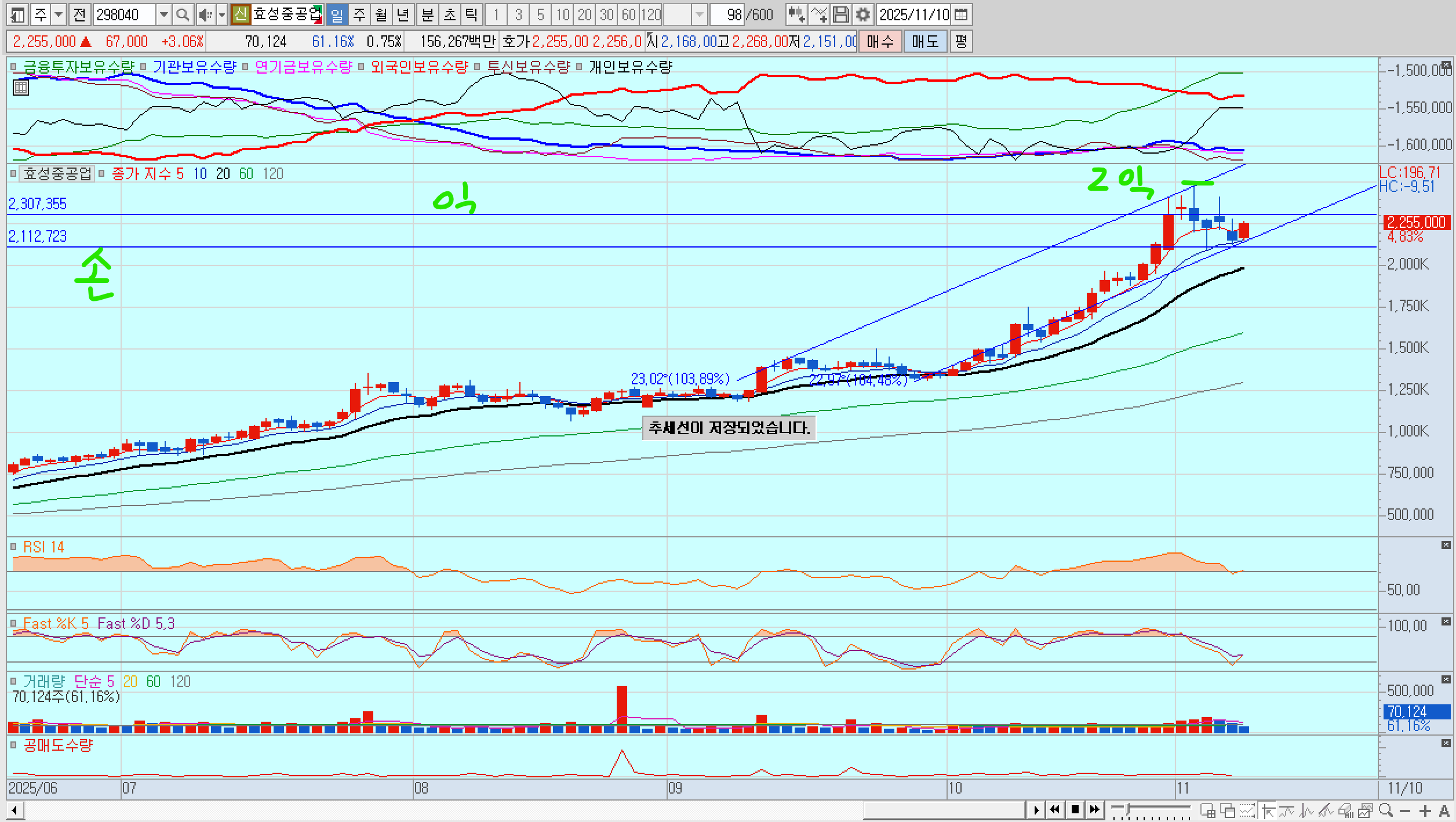This screenshot has width=1456, height=822.
Task: Toggle the 공매도수량 panel marker
Action: click(x=13, y=745)
